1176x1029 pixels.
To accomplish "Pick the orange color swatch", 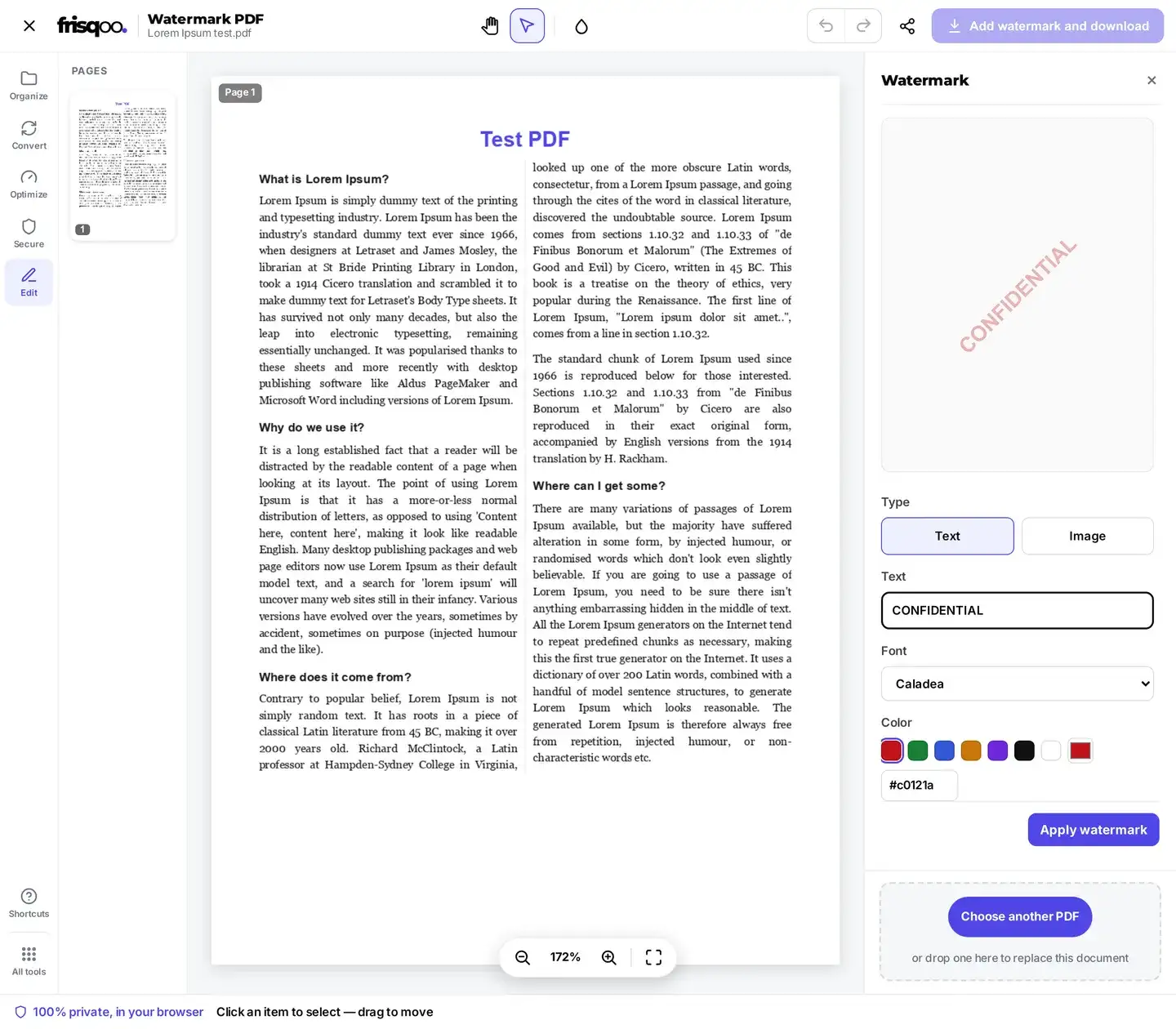I will point(971,751).
